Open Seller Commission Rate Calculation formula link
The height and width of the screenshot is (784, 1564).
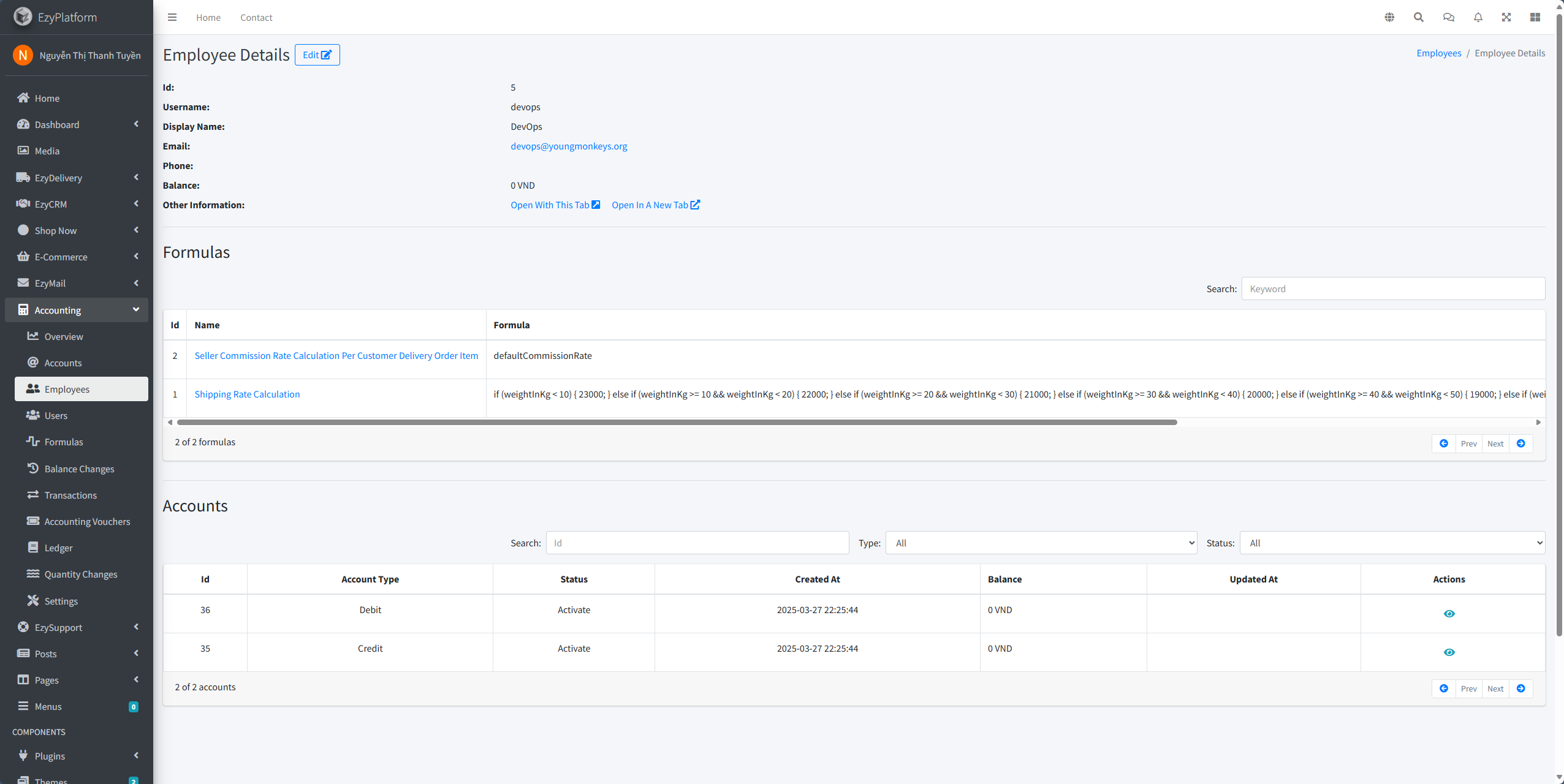click(x=336, y=355)
